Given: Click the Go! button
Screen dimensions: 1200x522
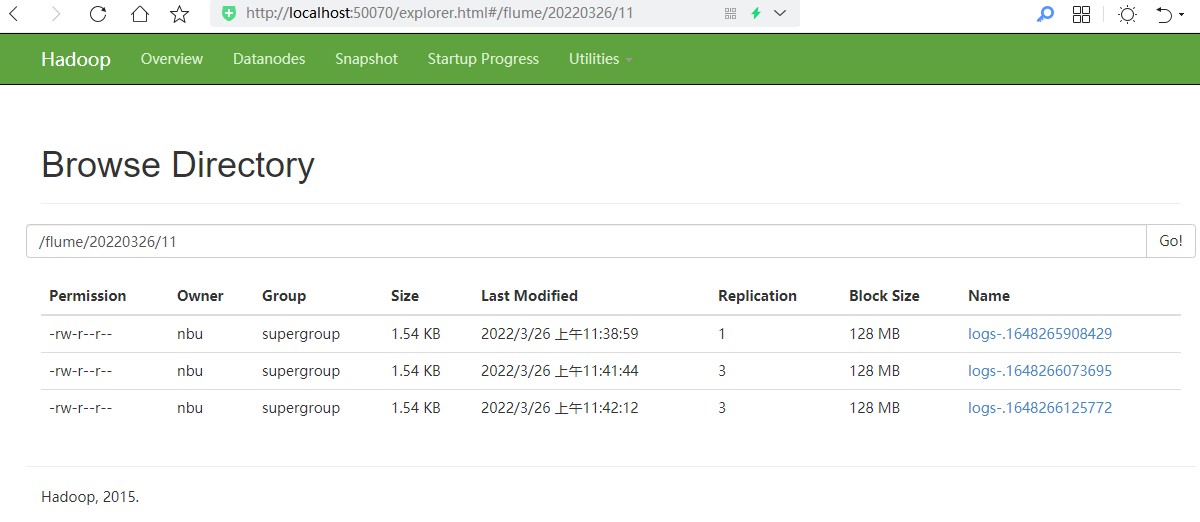Looking at the screenshot, I should [1171, 241].
